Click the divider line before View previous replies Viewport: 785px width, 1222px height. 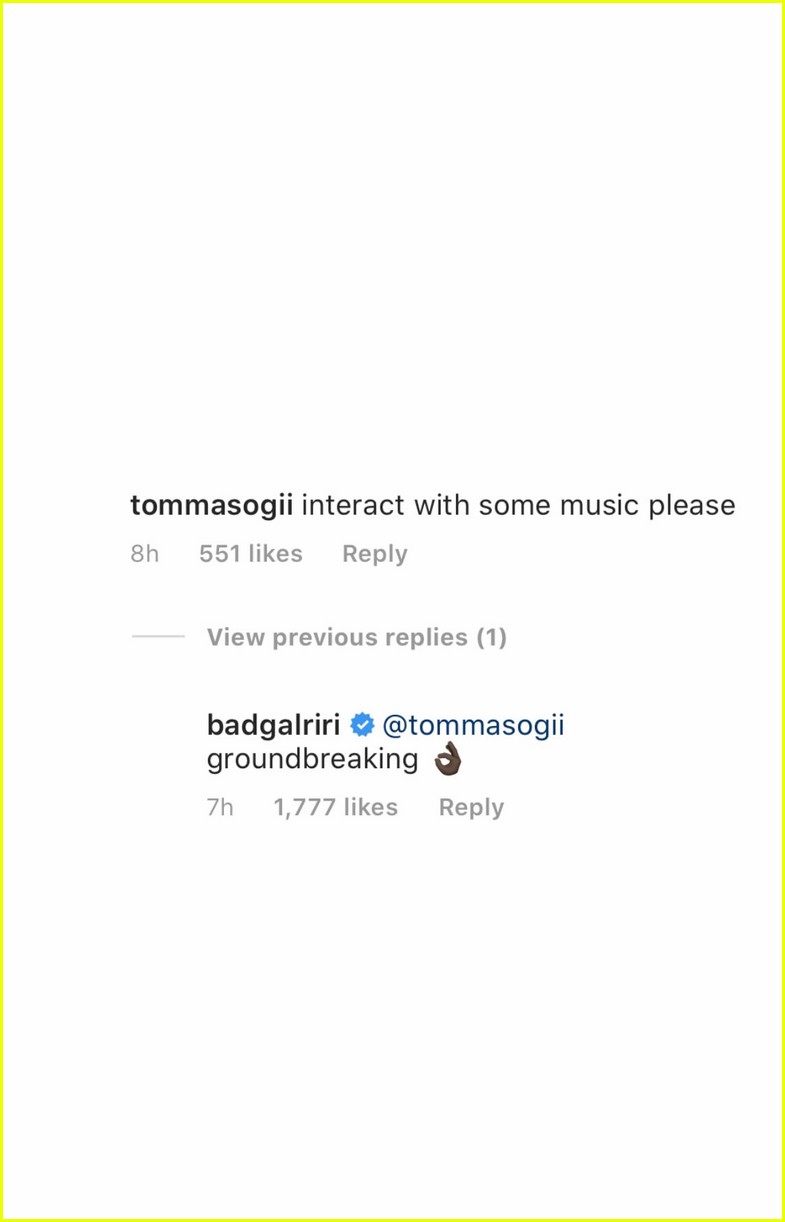(158, 637)
